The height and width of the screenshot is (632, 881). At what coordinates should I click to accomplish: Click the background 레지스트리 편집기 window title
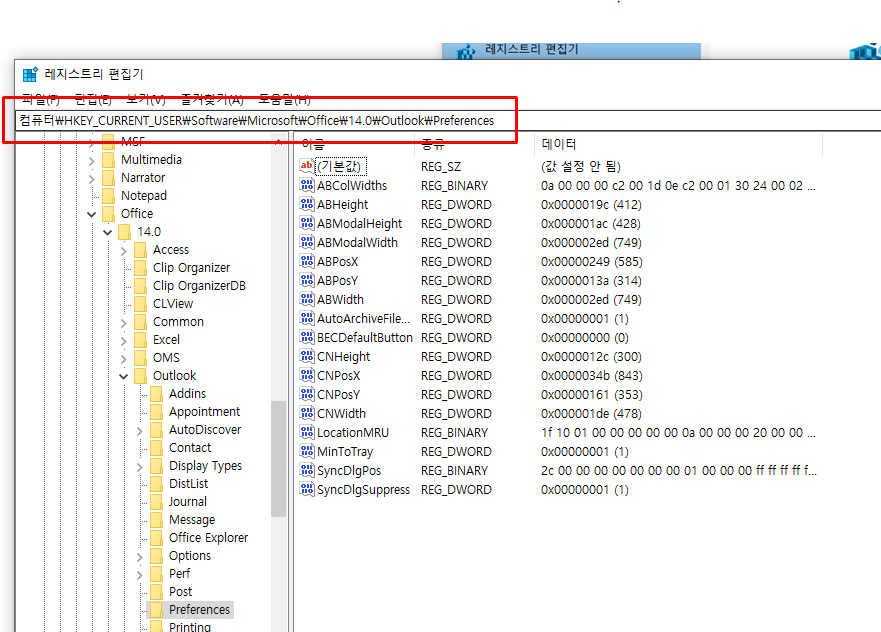(x=532, y=49)
